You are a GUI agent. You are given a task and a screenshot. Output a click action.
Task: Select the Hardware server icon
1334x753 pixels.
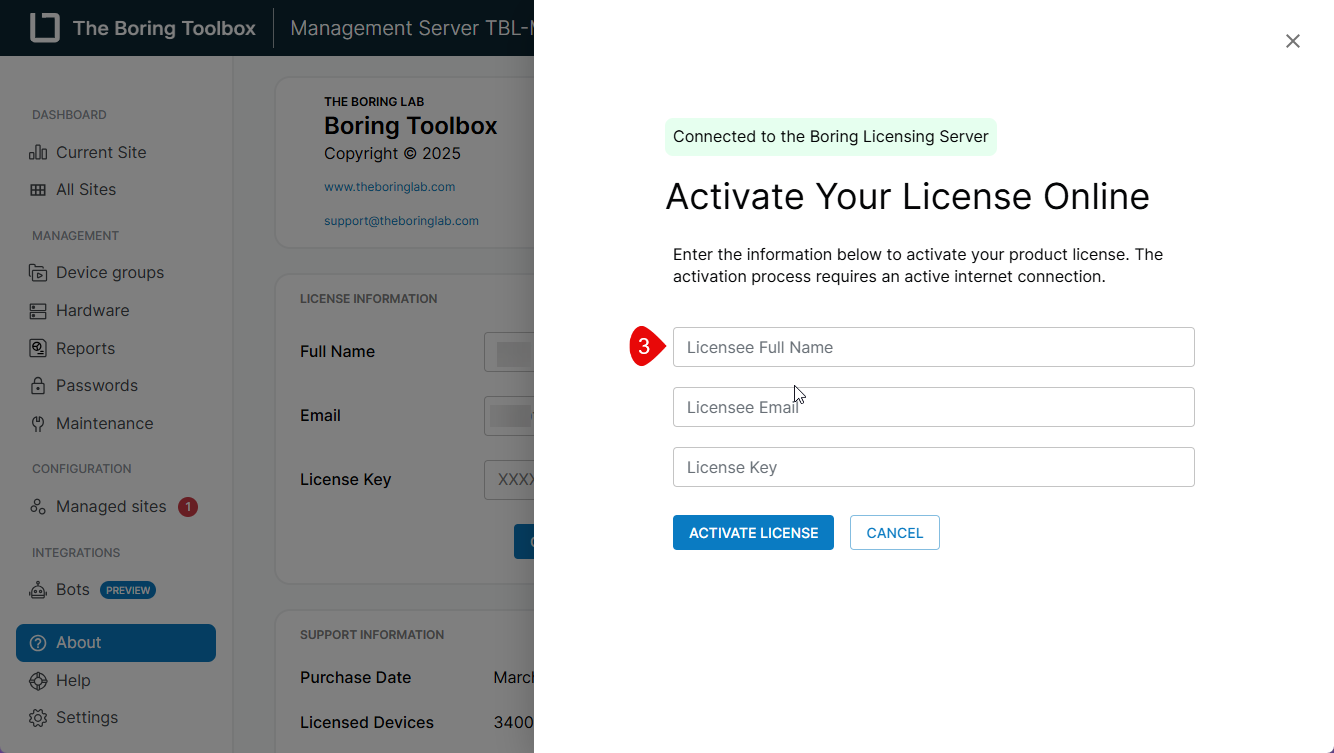point(37,310)
